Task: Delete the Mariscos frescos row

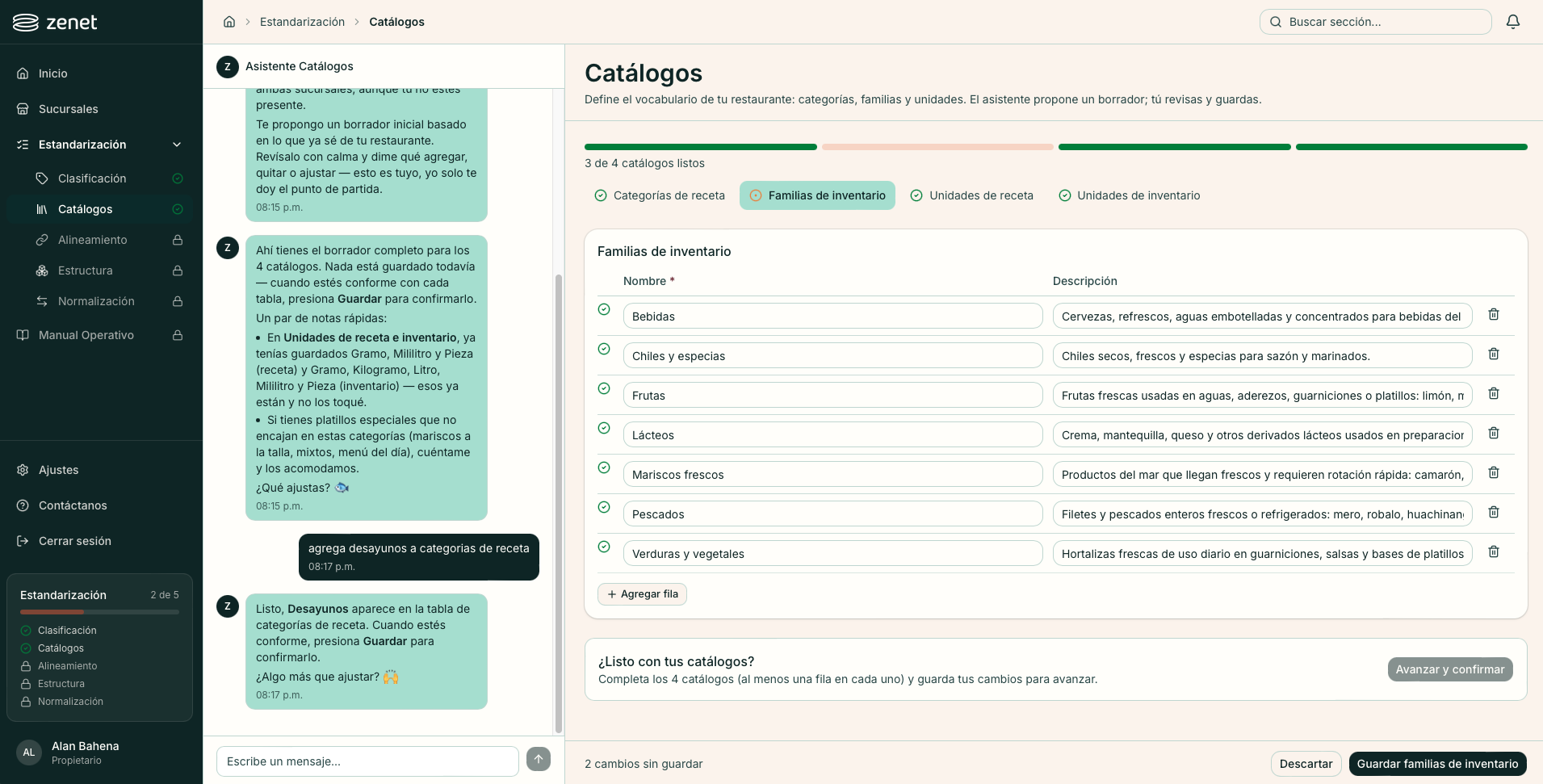Action: point(1494,473)
